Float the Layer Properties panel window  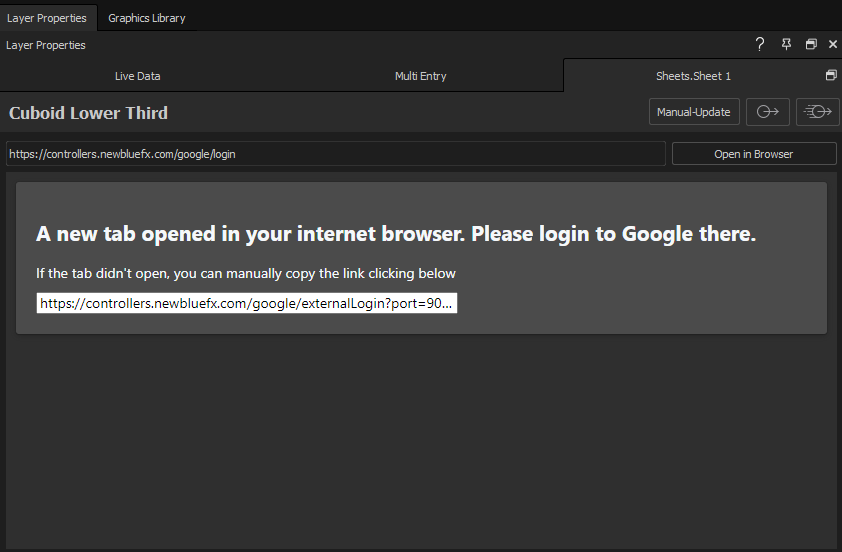tap(811, 45)
